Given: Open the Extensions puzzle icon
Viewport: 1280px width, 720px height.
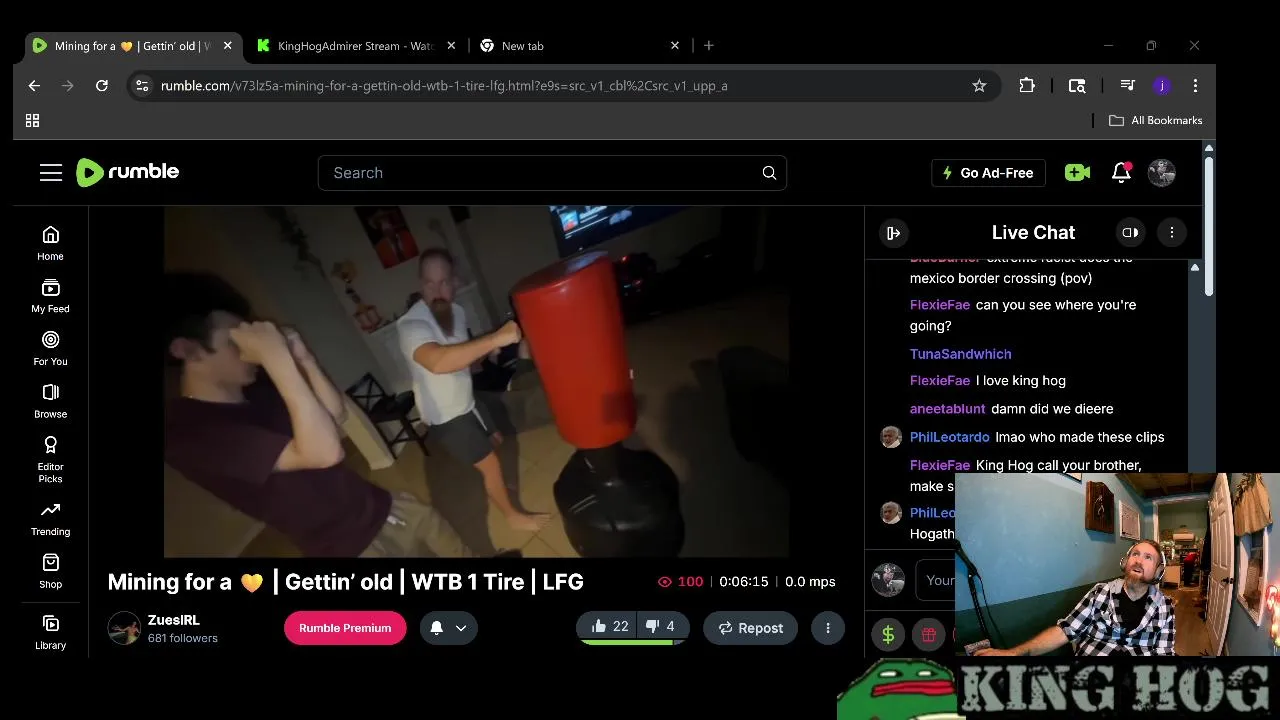Looking at the screenshot, I should coord(1027,86).
